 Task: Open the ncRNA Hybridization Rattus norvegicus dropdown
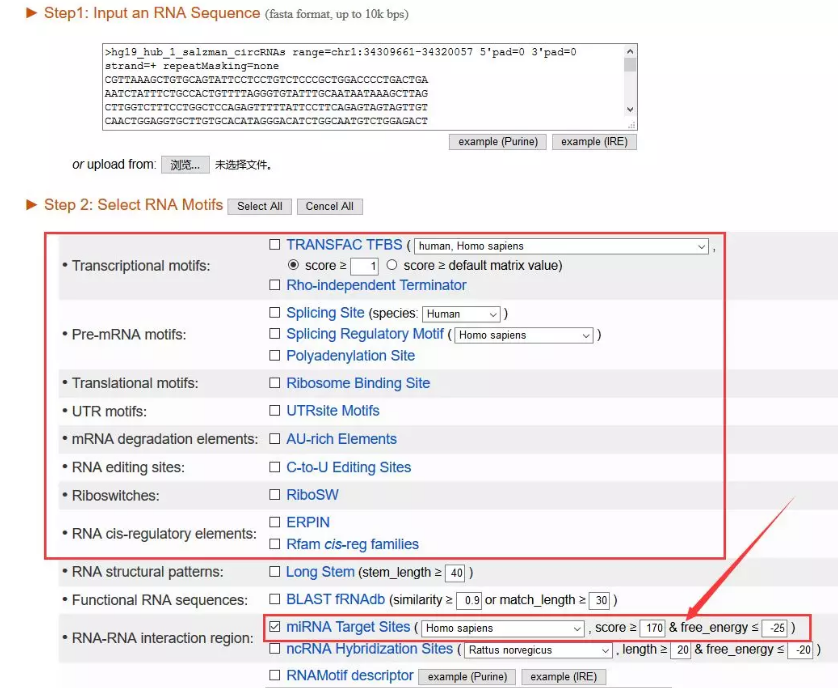point(538,650)
